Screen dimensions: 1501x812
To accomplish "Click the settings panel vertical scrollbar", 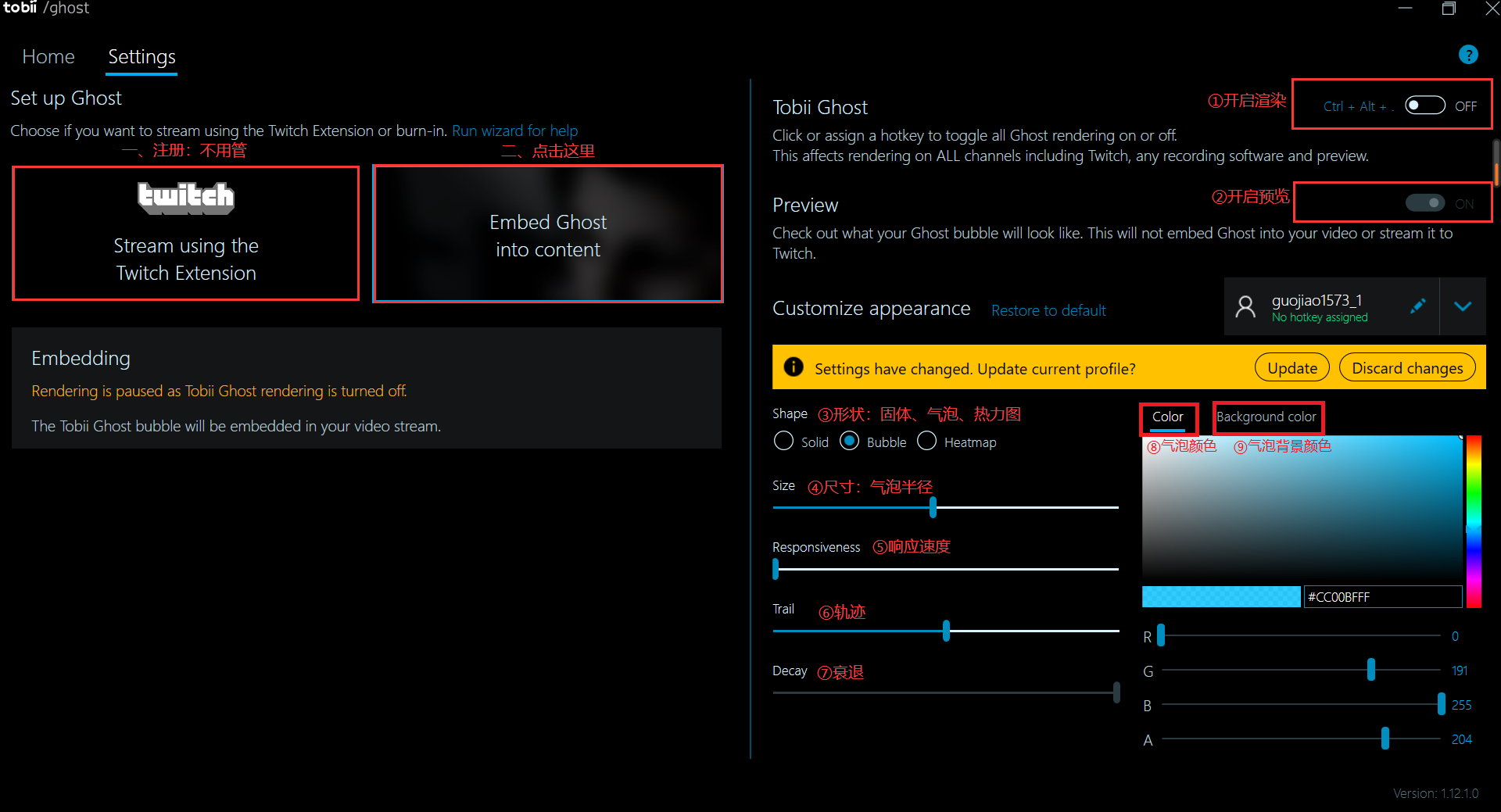I will click(x=1496, y=164).
